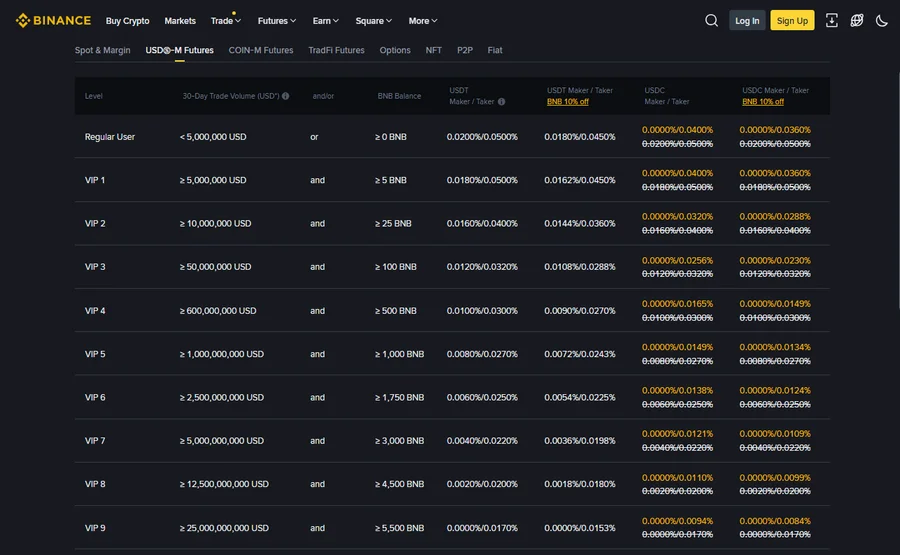This screenshot has width=900, height=555.
Task: Click the '< 5,000,000 USD' volume cell
Action: point(213,137)
